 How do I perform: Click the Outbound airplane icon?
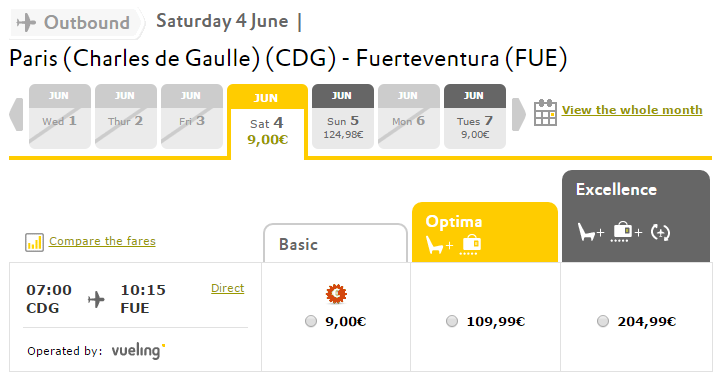coord(26,23)
